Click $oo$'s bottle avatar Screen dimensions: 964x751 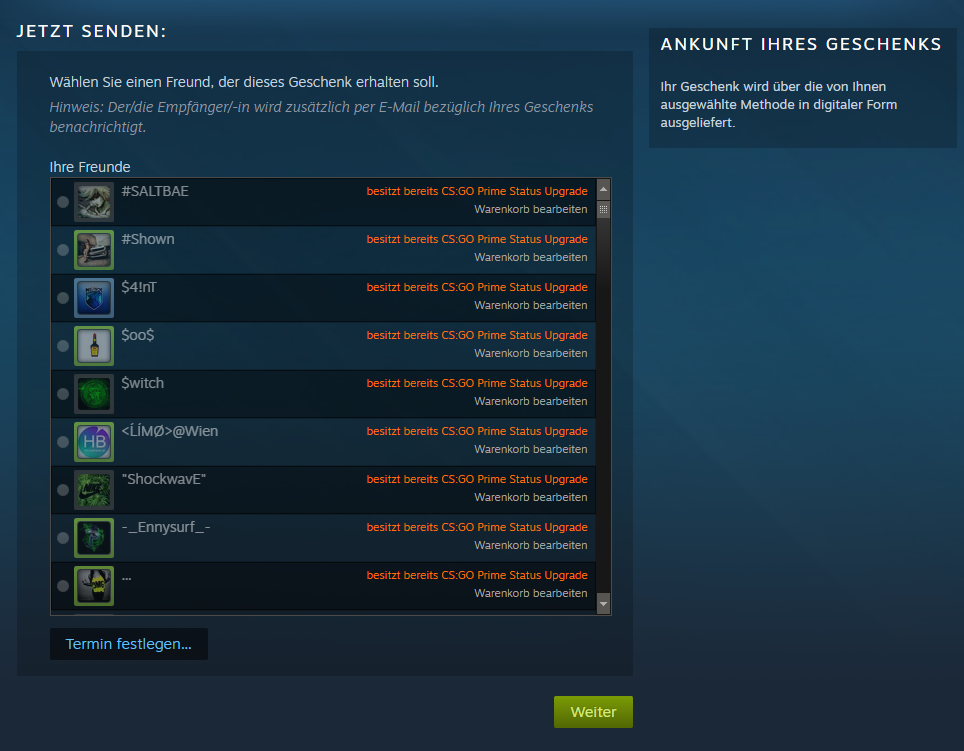click(94, 345)
